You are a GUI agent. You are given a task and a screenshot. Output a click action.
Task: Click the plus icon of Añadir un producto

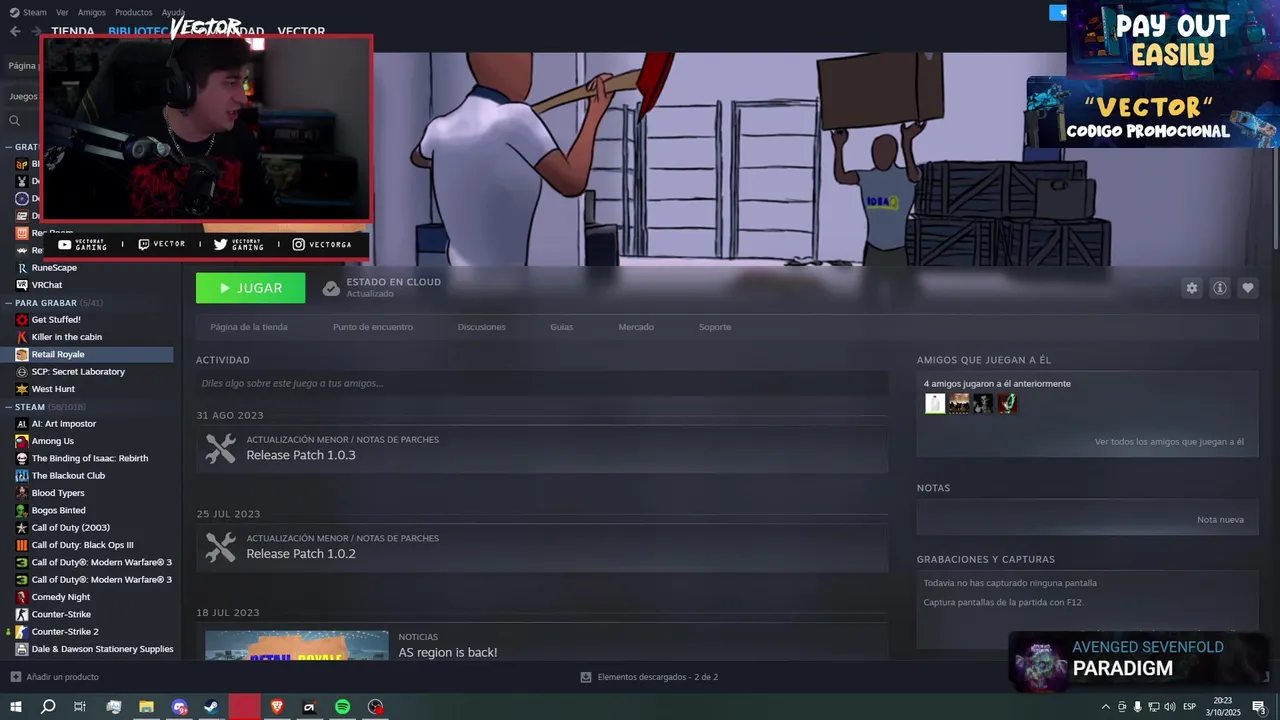tap(15, 677)
